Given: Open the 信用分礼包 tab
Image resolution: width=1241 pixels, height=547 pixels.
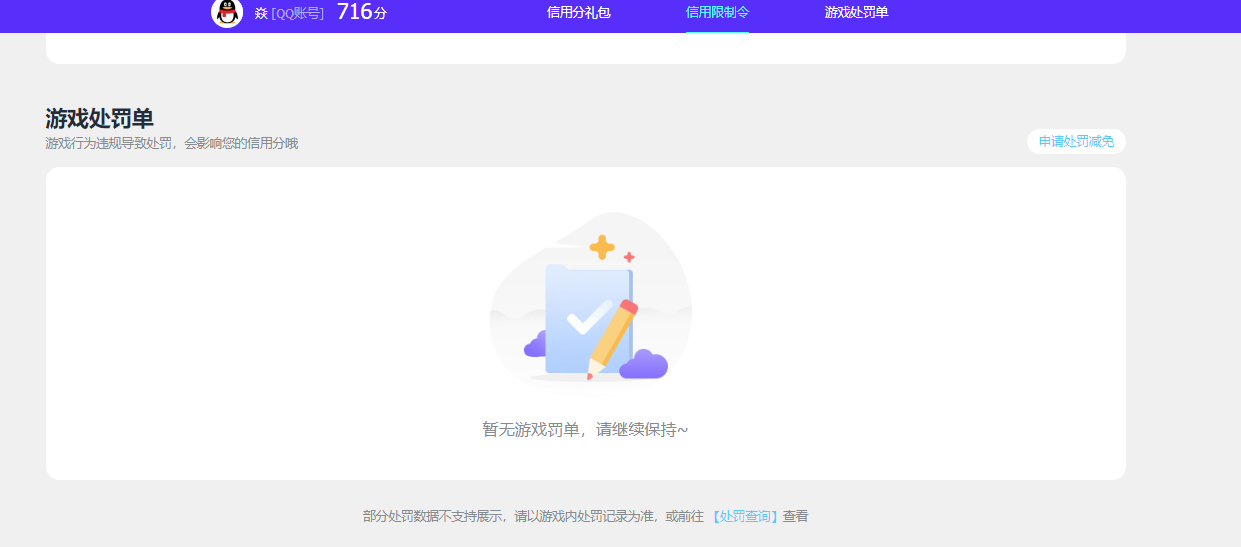Looking at the screenshot, I should coord(578,13).
